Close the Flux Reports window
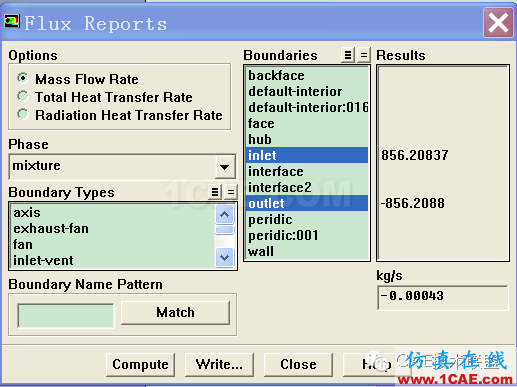The height and width of the screenshot is (387, 517). [498, 23]
